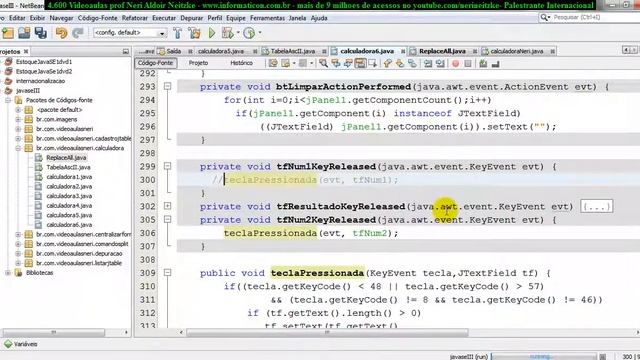The image size is (640, 360).
Task: Click the Shift Line Right icon
Action: 440,63
